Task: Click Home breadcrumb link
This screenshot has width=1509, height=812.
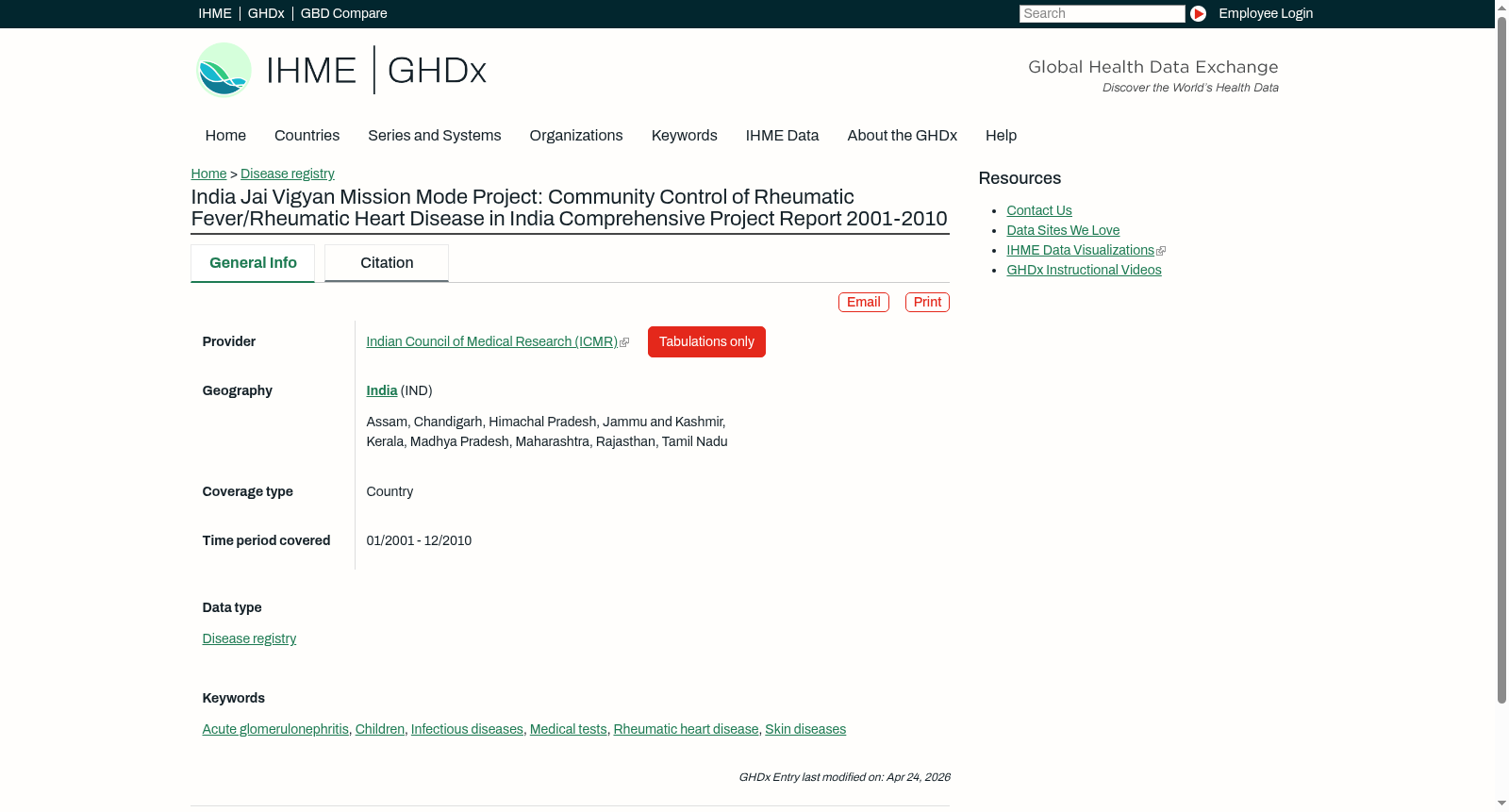Action: [208, 174]
